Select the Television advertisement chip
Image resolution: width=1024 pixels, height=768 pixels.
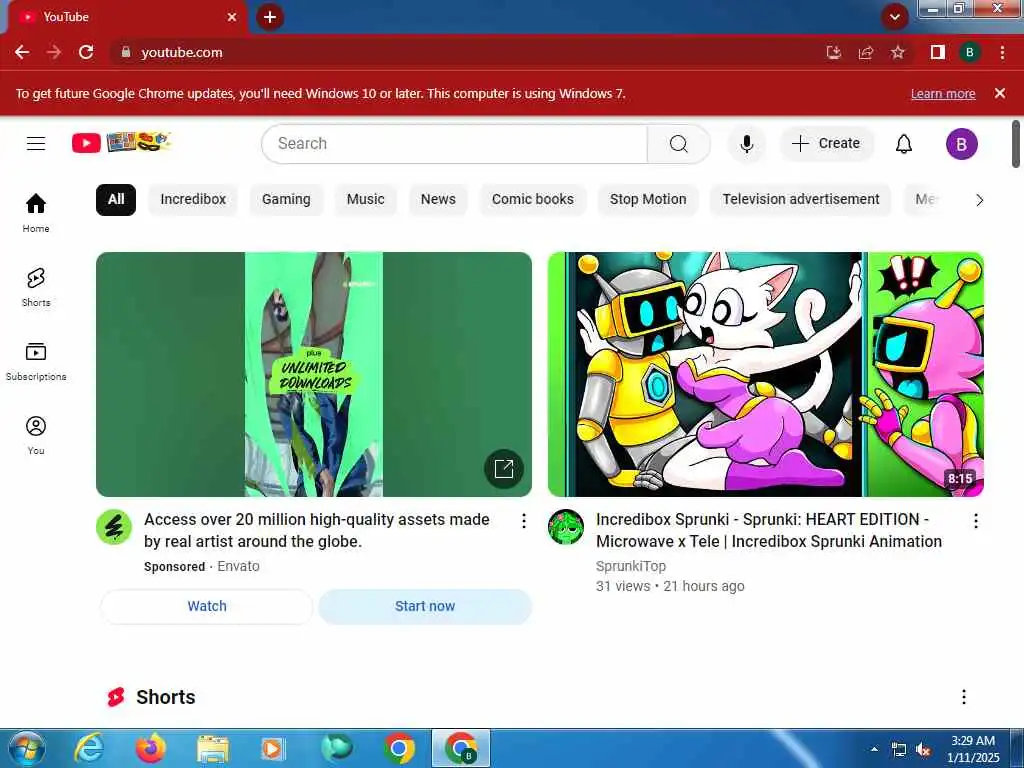pyautogui.click(x=801, y=199)
